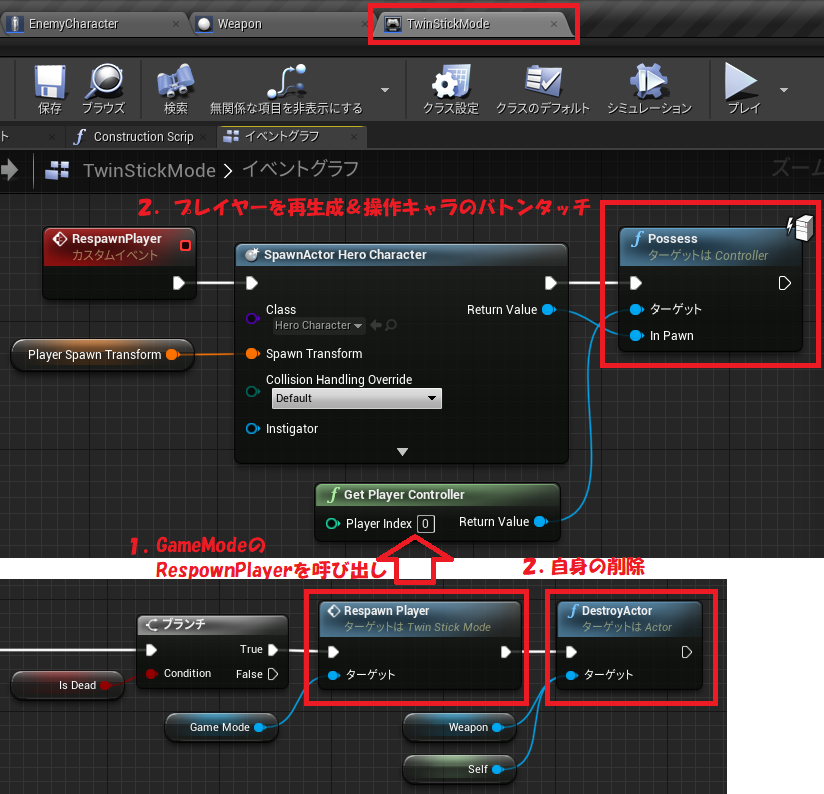Viewport: 824px width, 794px height.
Task: Select the SpawnActor Hero Character node header
Action: 401,255
